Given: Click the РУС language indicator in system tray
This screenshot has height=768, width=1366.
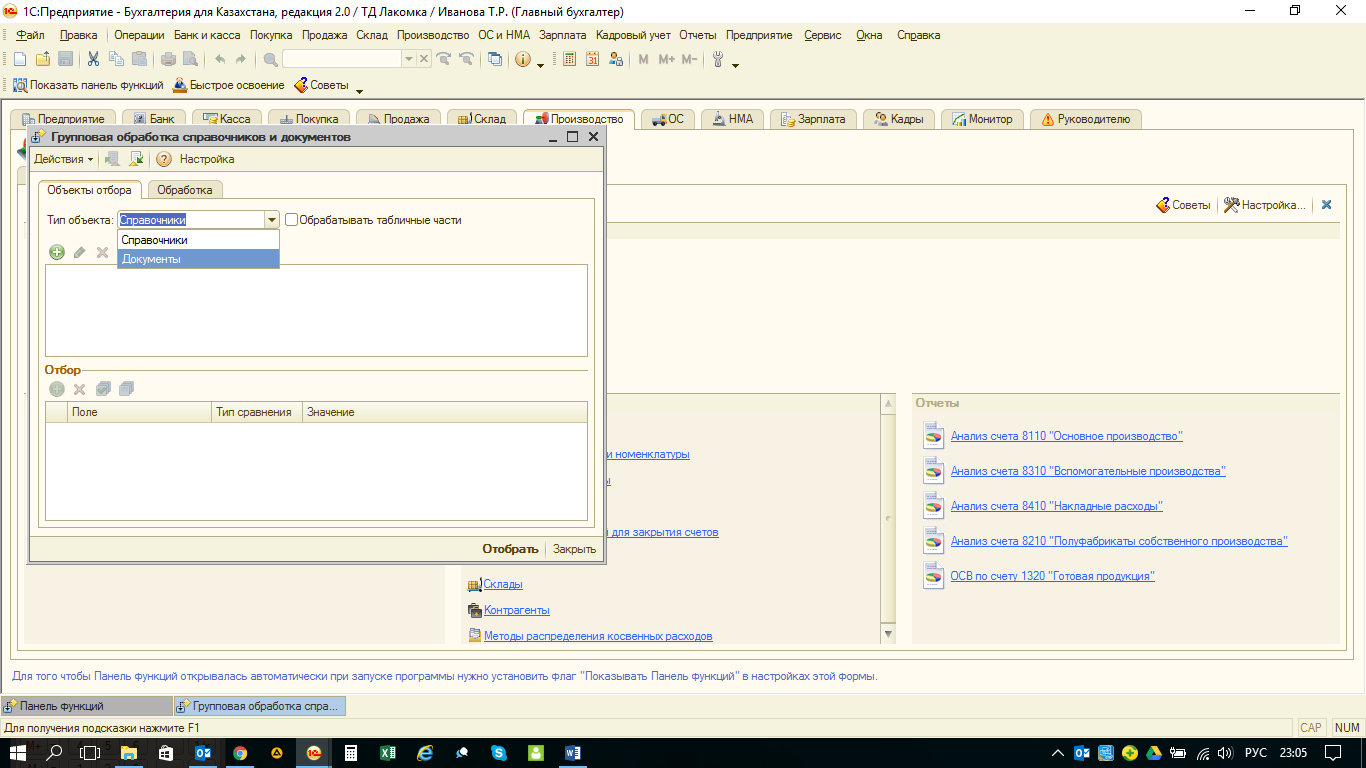Looking at the screenshot, I should point(1255,752).
